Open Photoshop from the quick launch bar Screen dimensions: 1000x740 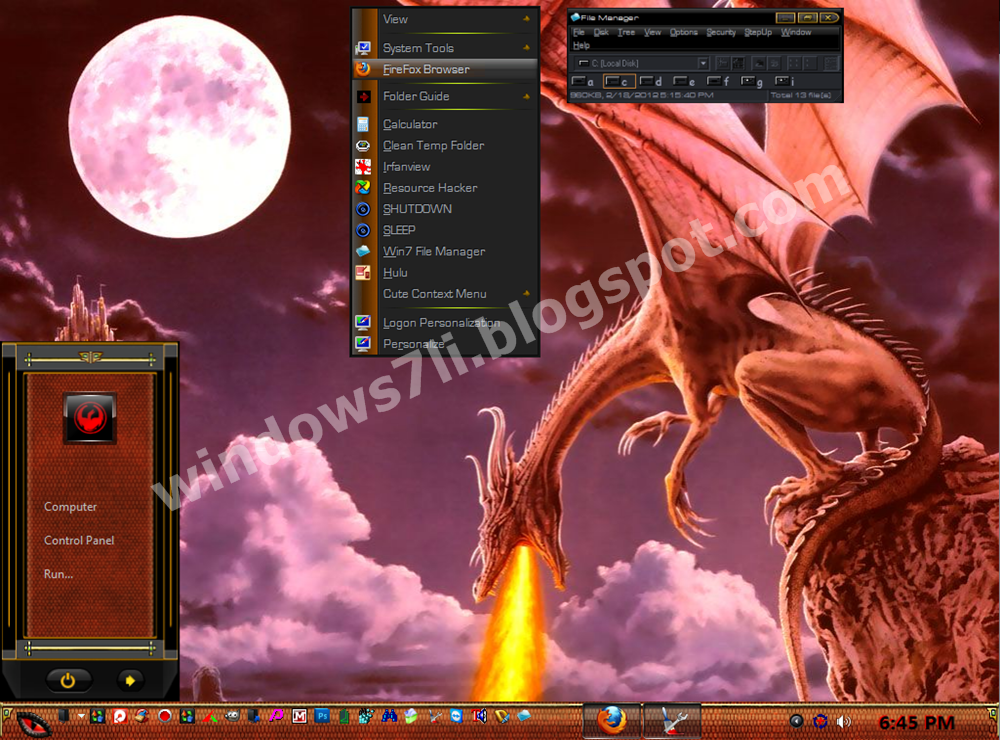coord(322,716)
